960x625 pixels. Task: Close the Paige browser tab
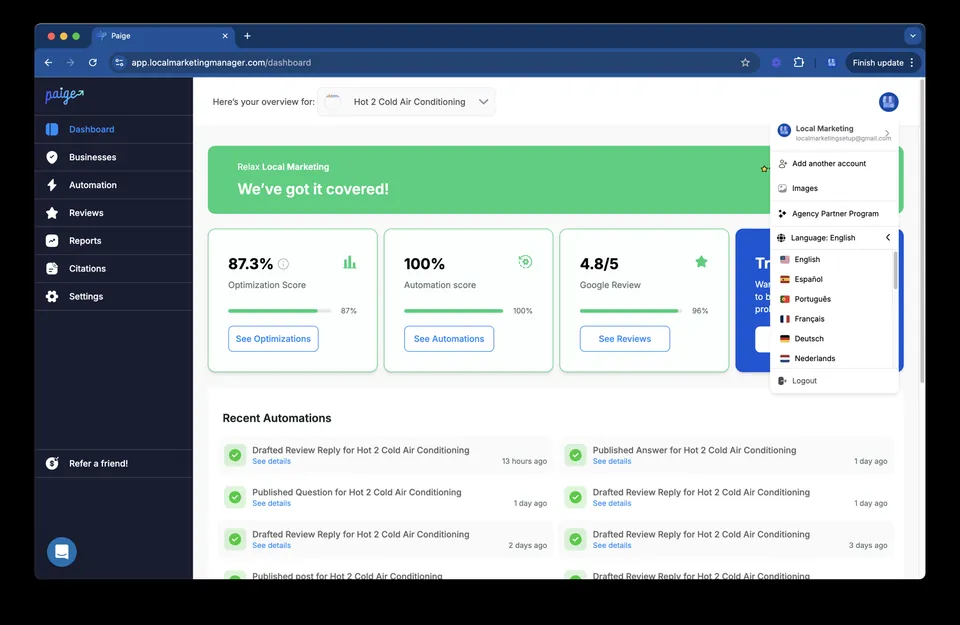coord(225,36)
